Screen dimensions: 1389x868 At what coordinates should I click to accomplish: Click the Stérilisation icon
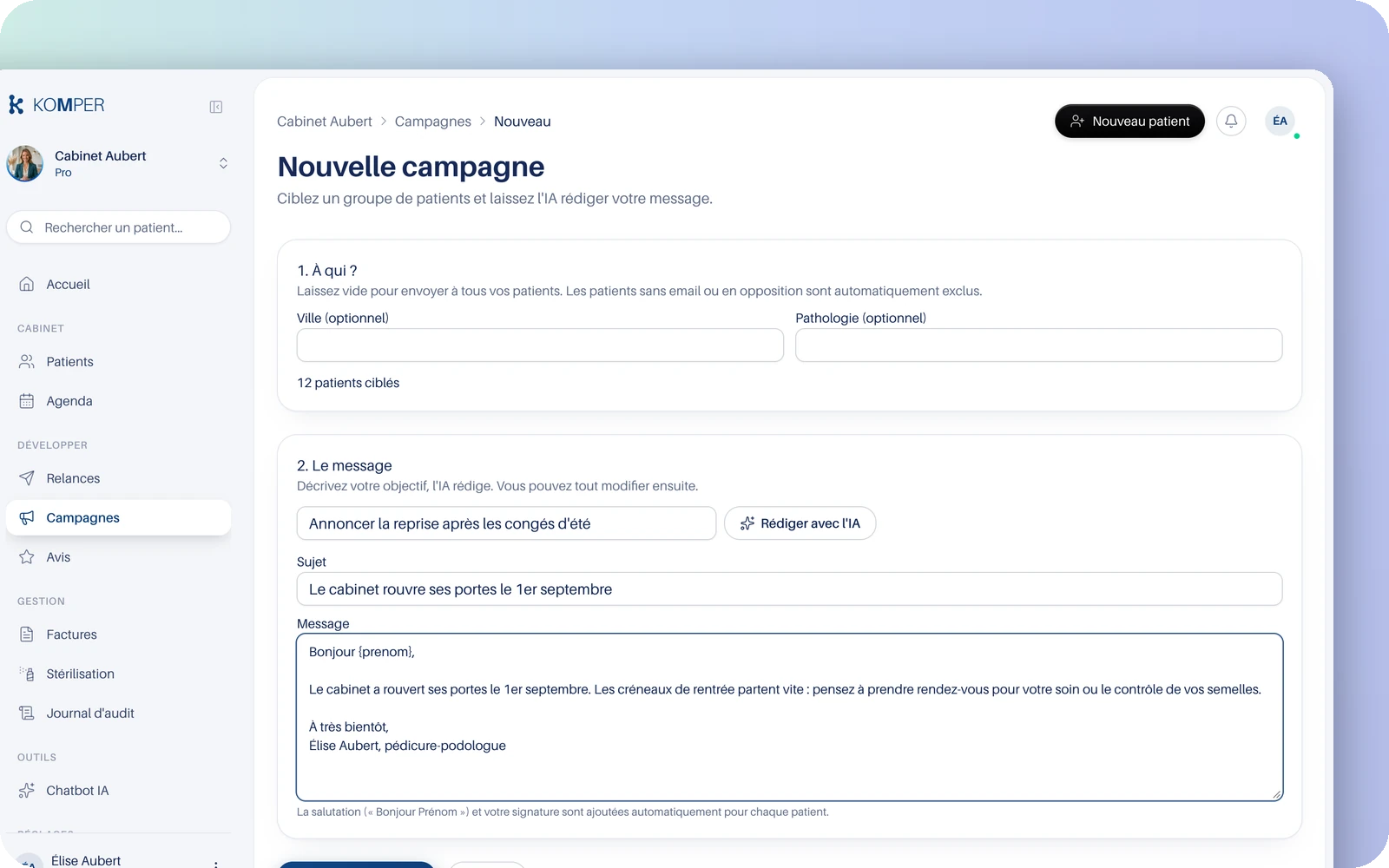27,674
